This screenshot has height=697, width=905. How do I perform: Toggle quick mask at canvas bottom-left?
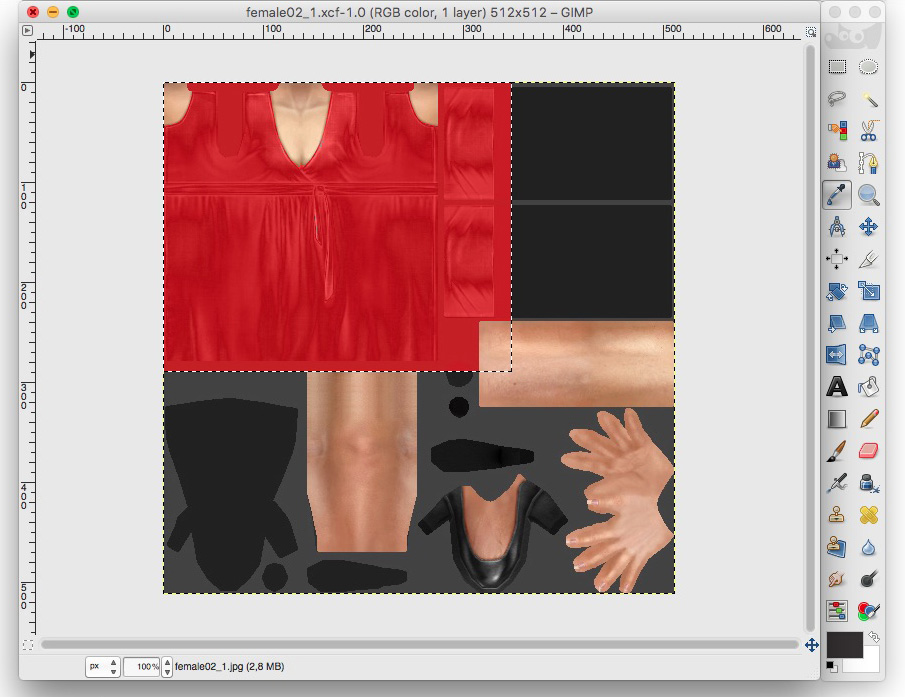pyautogui.click(x=27, y=645)
